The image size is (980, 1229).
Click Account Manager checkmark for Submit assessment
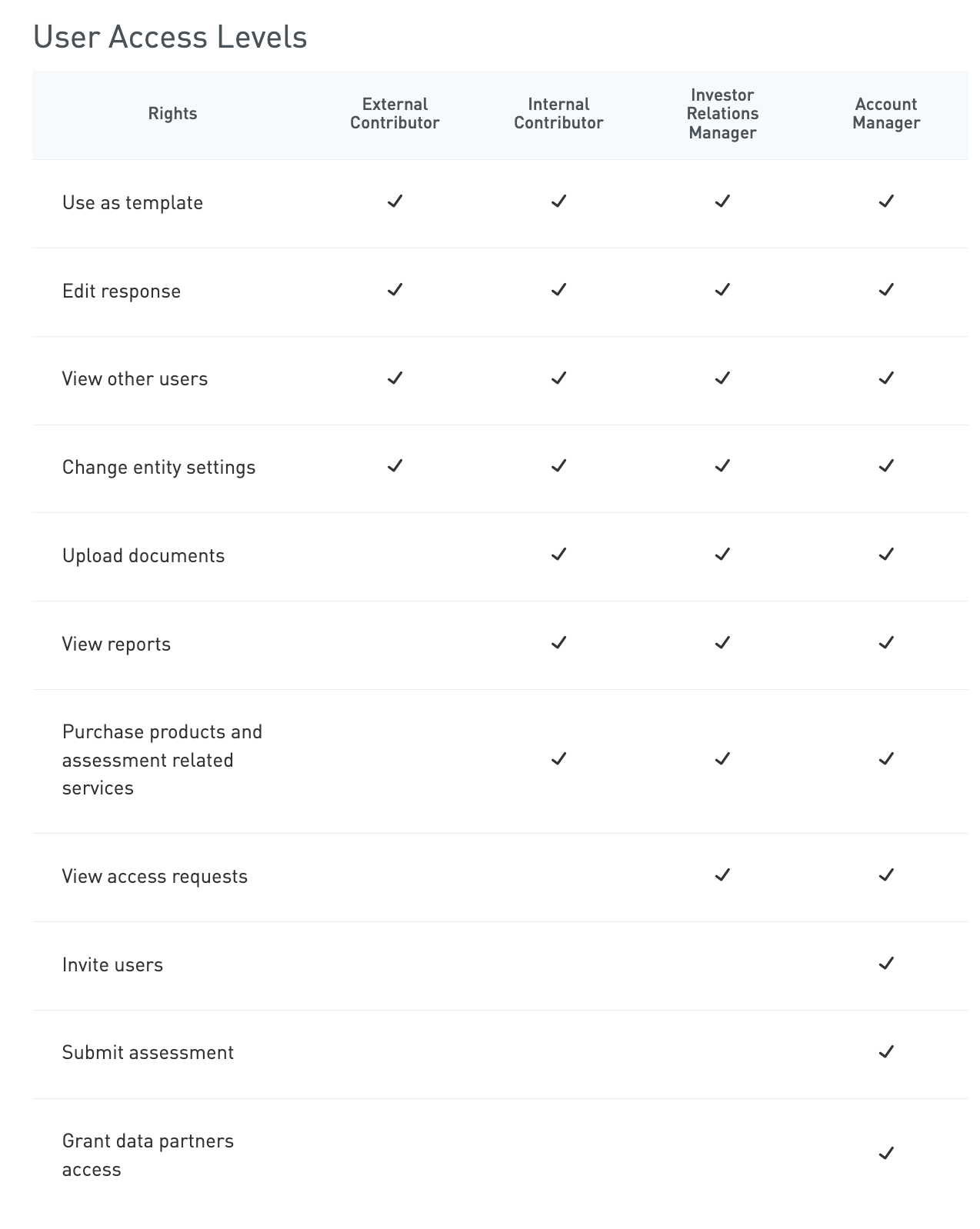pyautogui.click(x=886, y=1051)
